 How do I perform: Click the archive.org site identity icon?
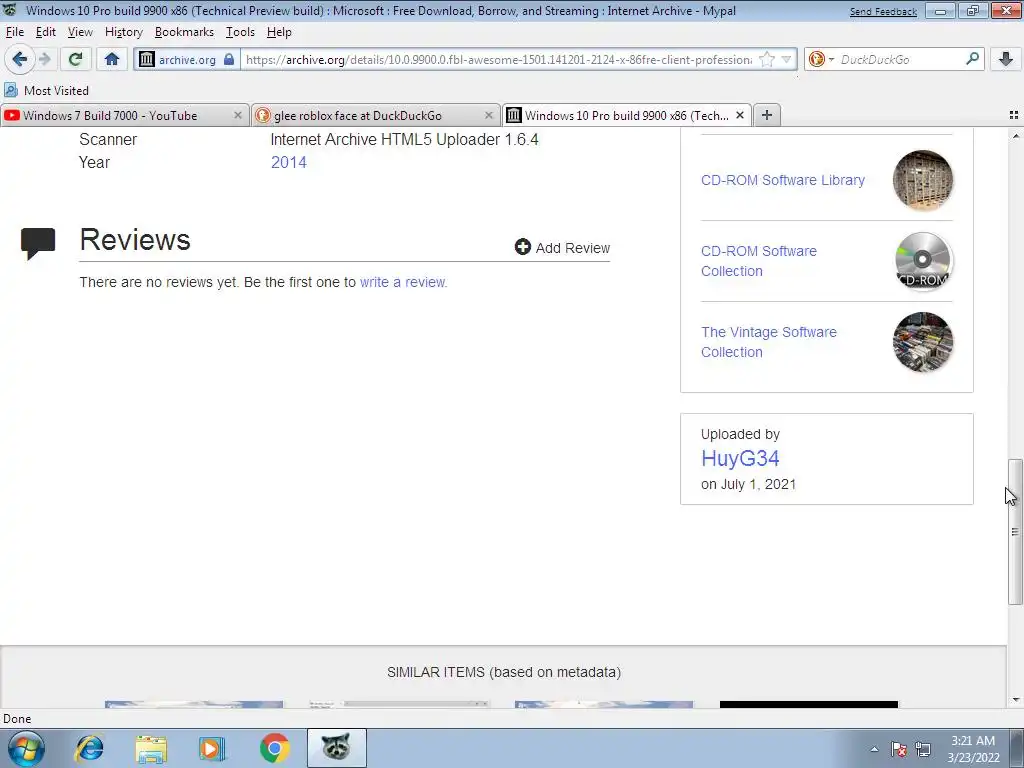147,59
